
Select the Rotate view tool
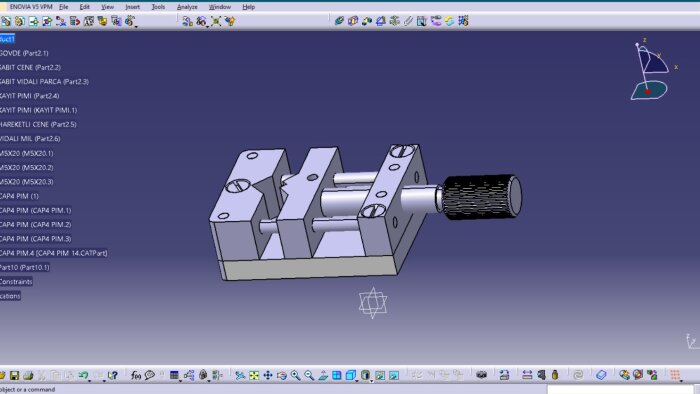[282, 375]
